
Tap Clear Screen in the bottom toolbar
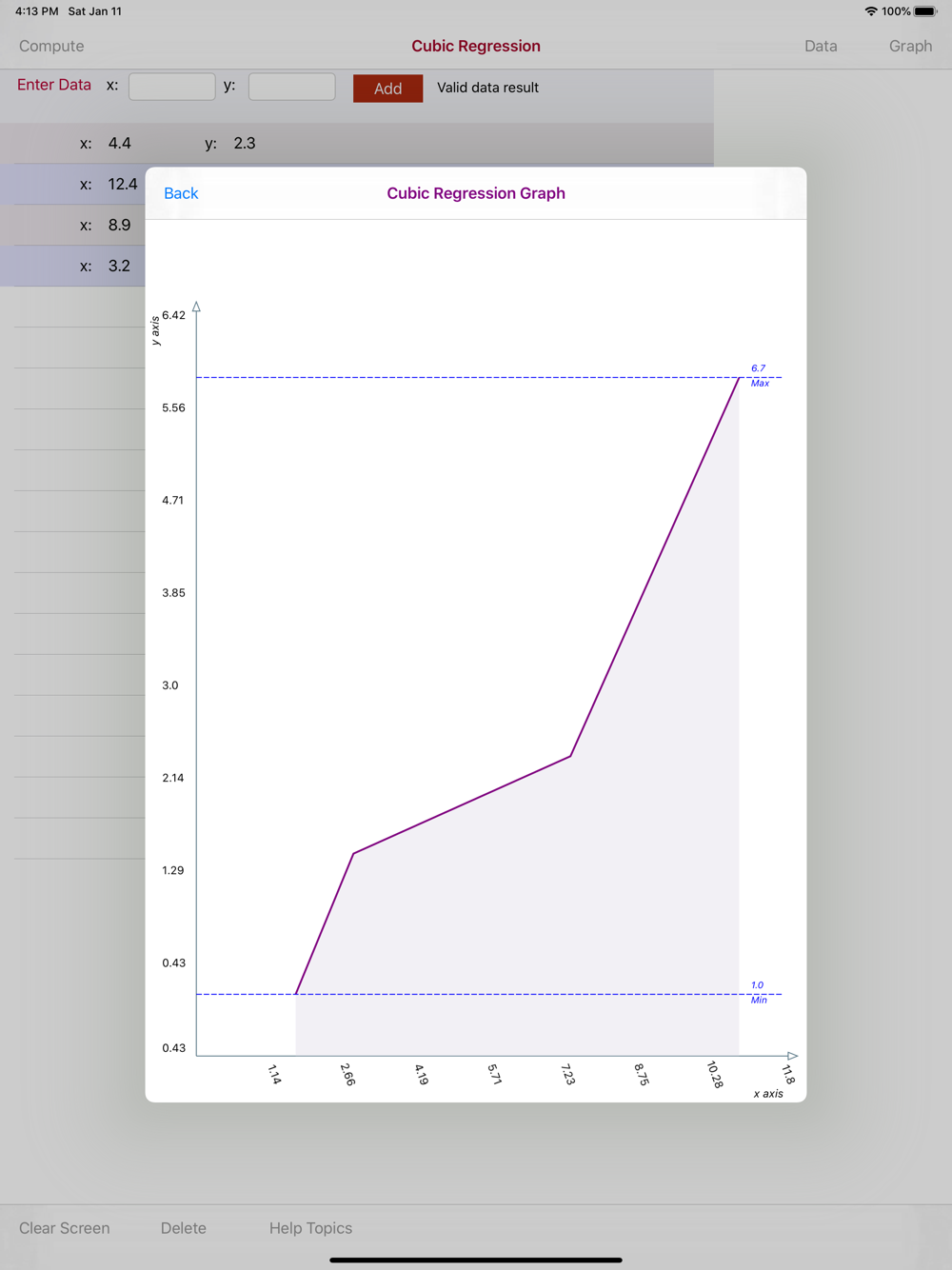click(65, 1228)
